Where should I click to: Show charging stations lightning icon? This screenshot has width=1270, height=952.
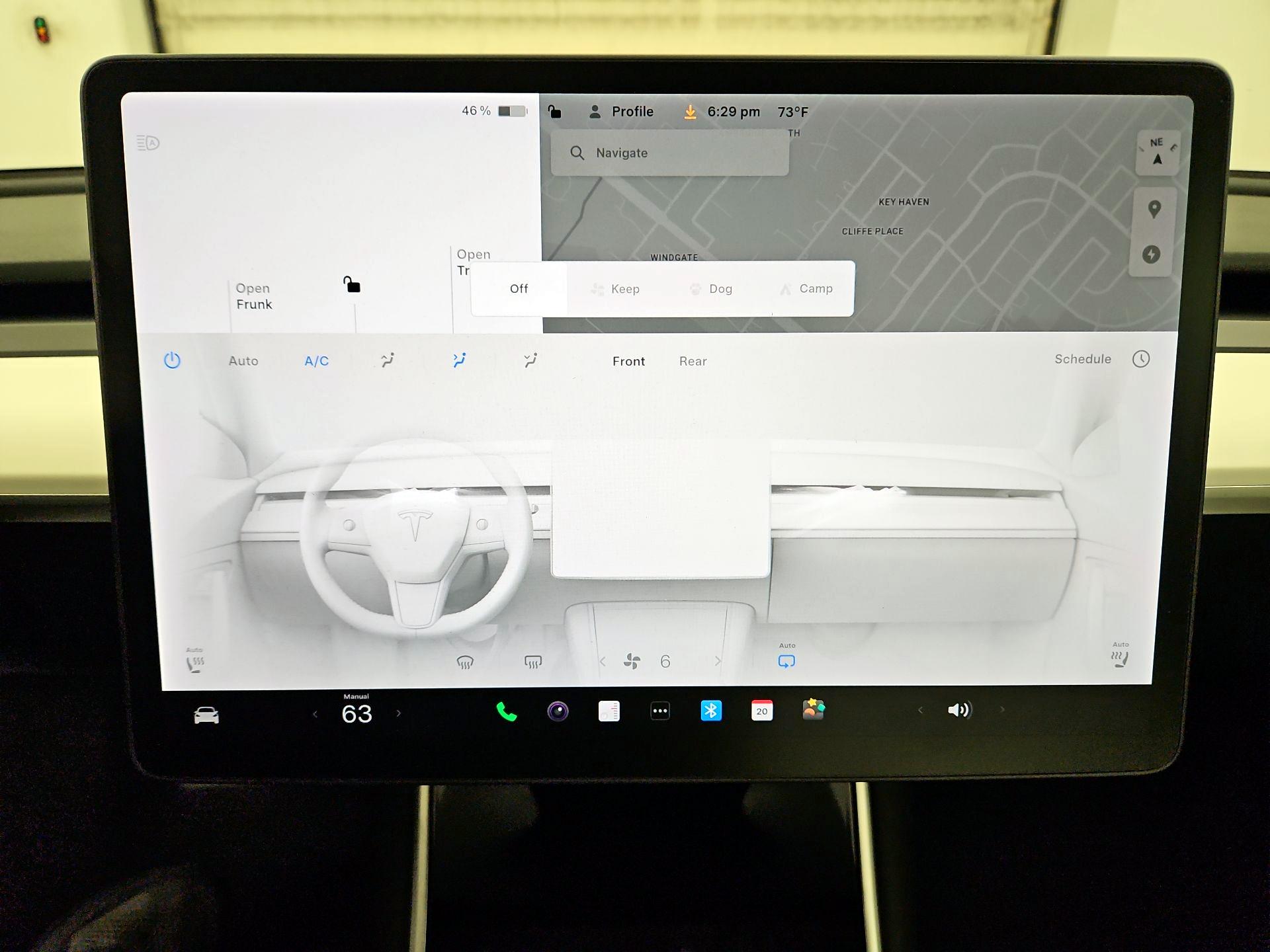point(1152,255)
